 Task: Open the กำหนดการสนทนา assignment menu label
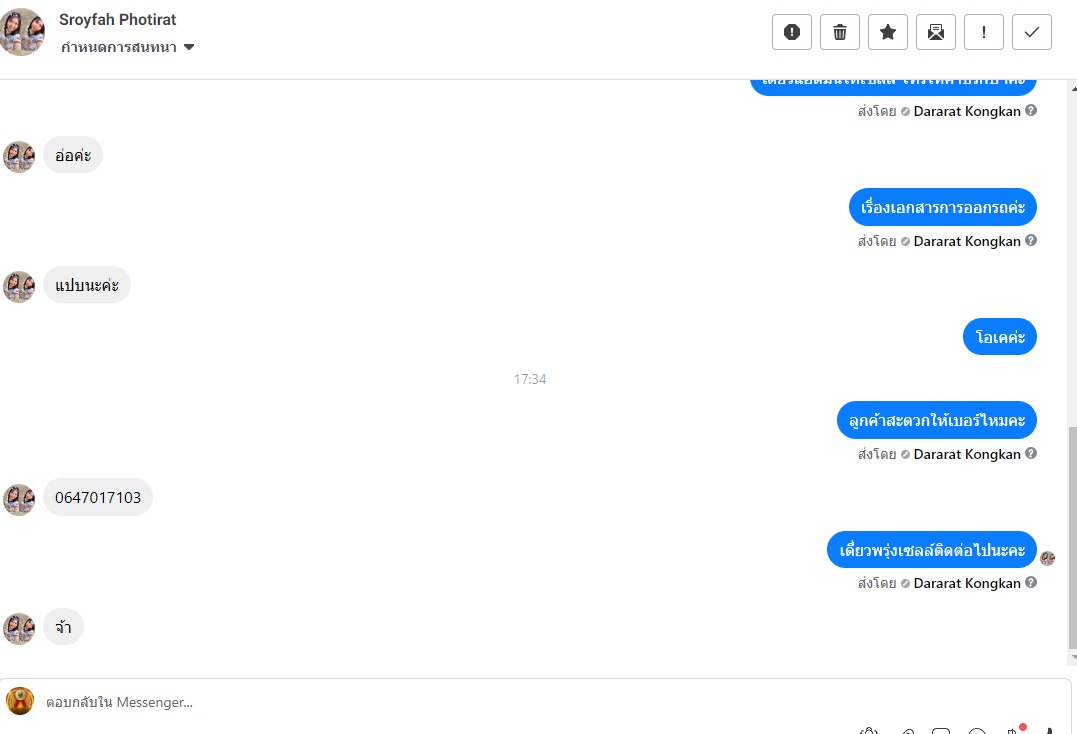coord(118,47)
